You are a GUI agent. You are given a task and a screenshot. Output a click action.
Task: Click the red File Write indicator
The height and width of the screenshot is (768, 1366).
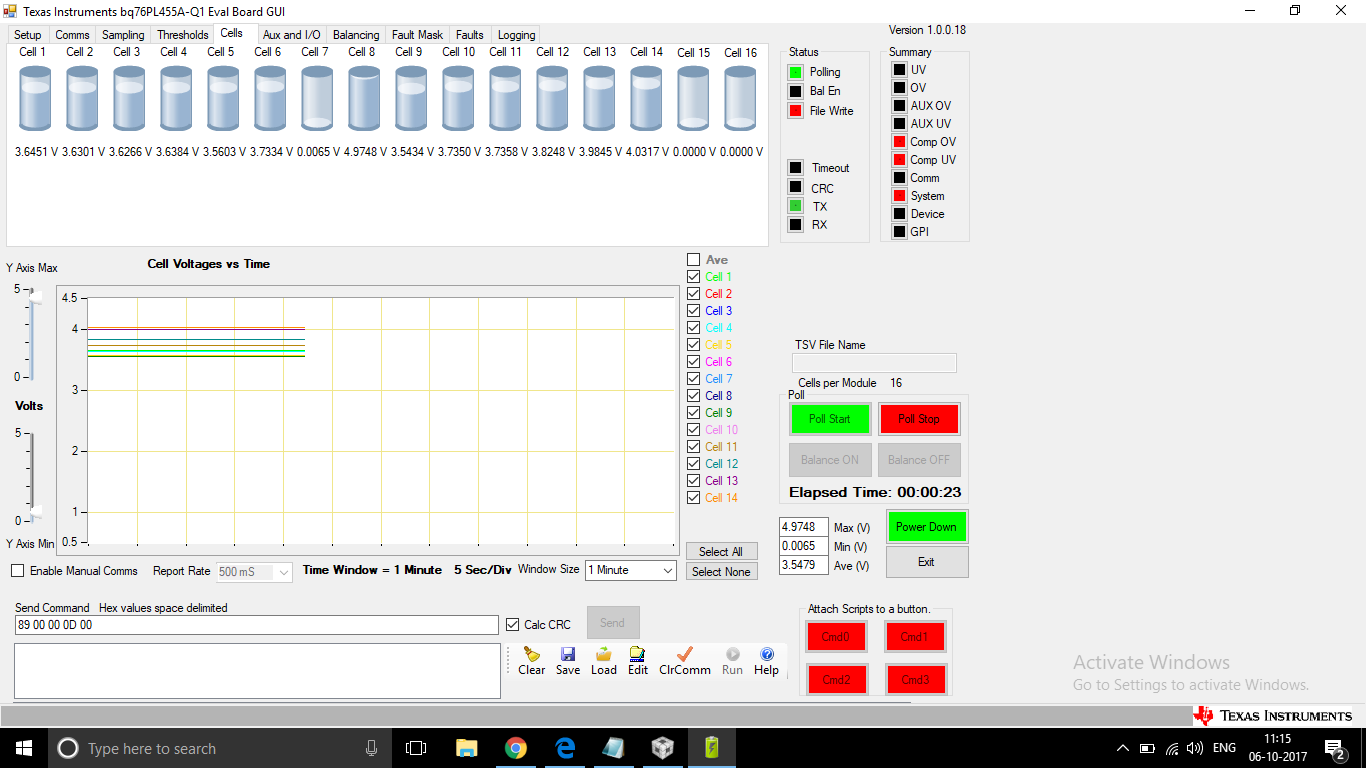coord(796,111)
